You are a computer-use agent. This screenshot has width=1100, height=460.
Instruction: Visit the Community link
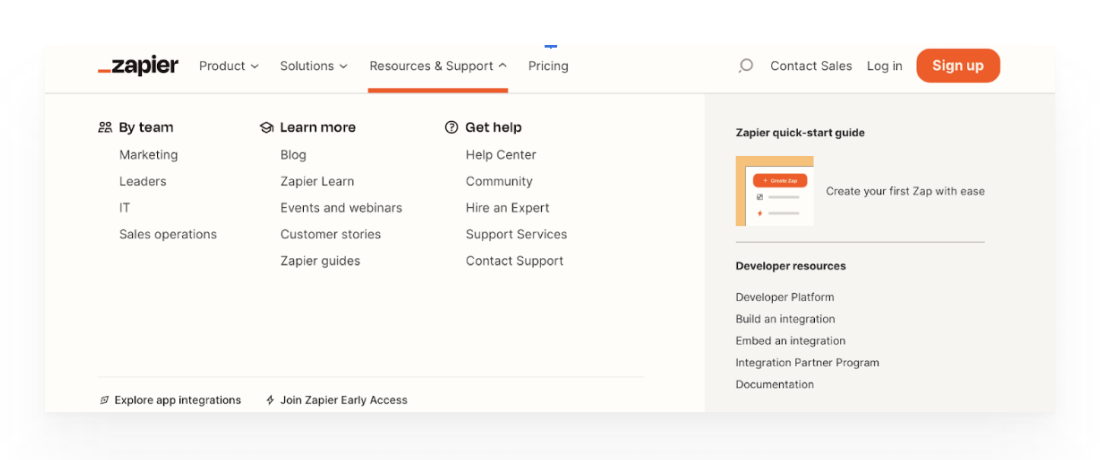[499, 182]
